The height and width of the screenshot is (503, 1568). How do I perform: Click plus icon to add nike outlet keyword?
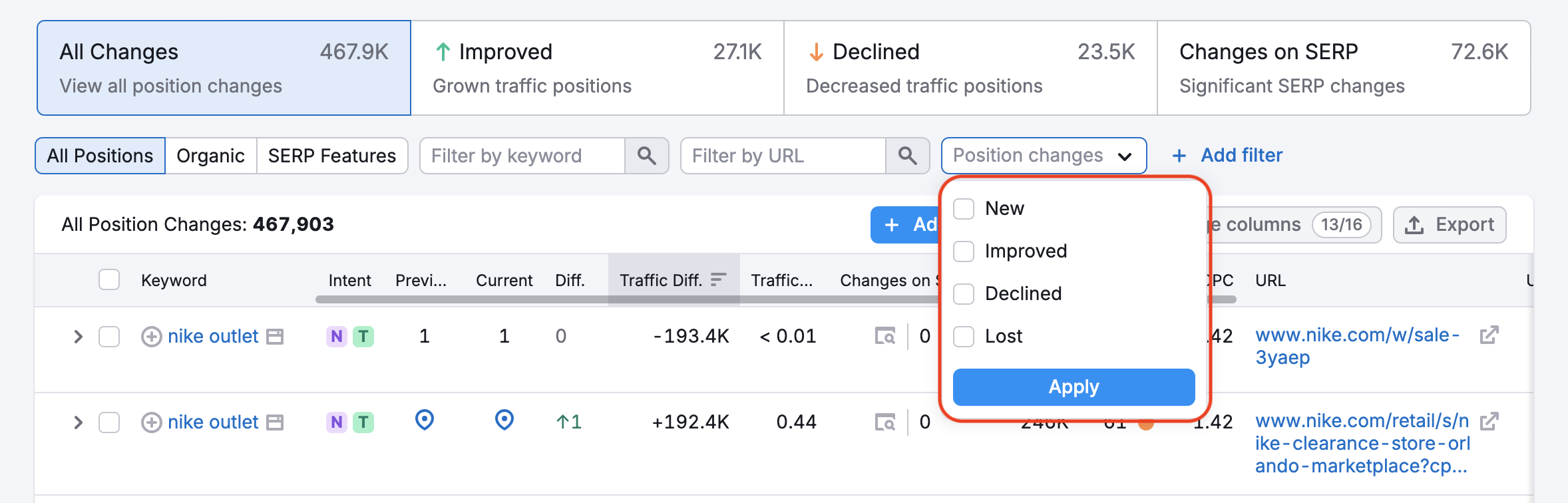pos(152,336)
